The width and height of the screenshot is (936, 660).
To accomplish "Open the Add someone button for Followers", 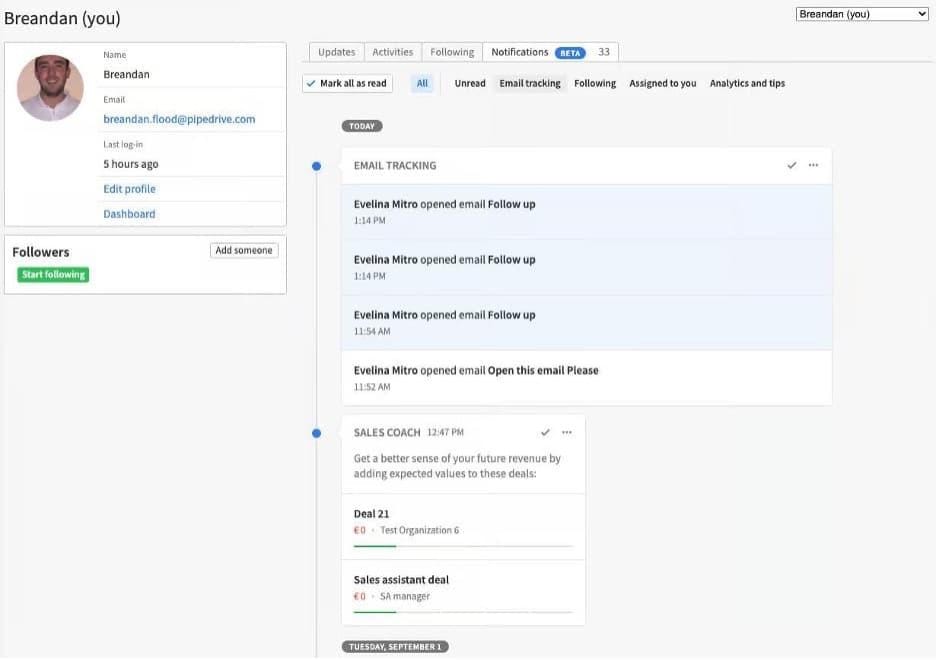I will [x=243, y=250].
